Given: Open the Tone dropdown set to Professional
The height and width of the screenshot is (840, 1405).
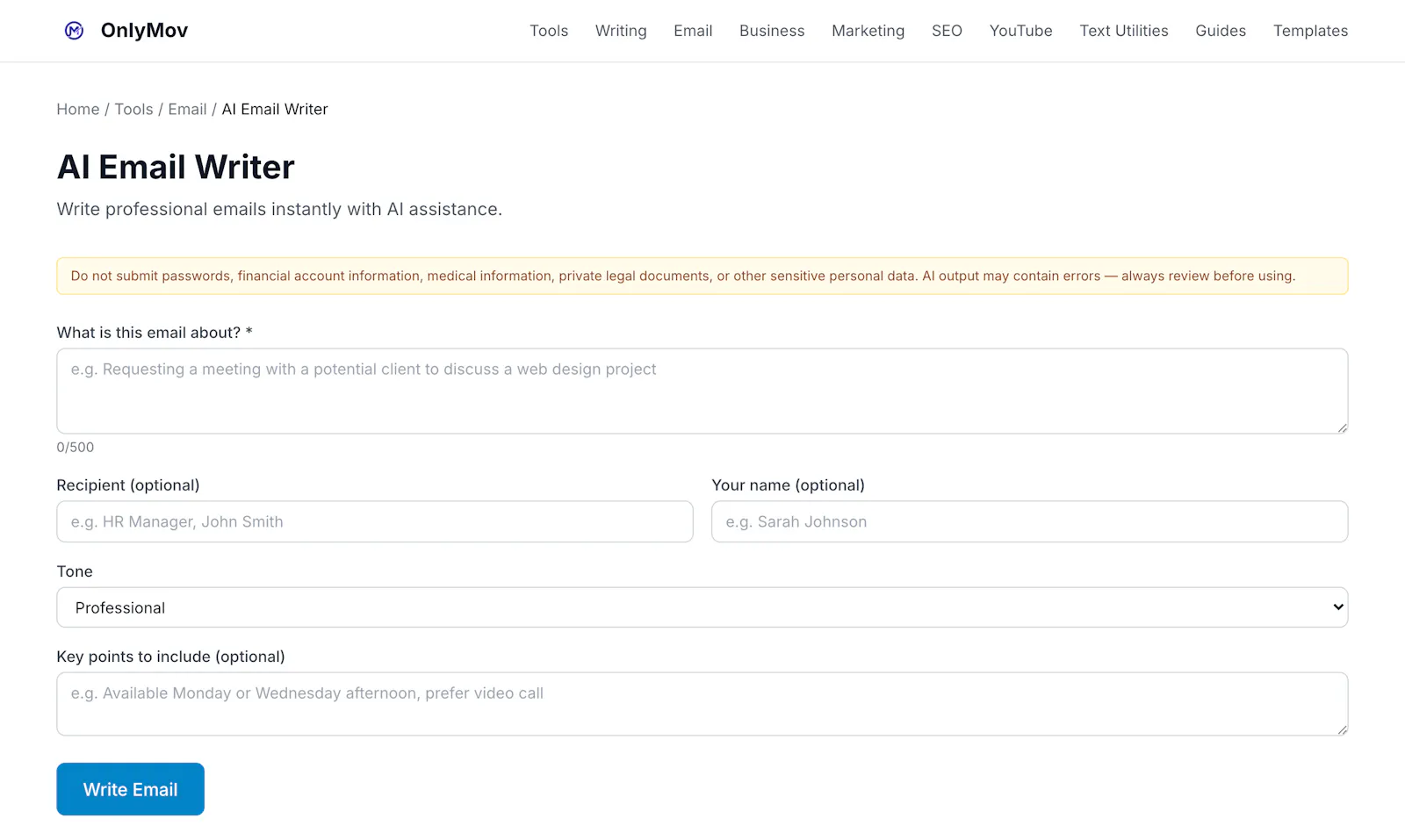Looking at the screenshot, I should 702,607.
